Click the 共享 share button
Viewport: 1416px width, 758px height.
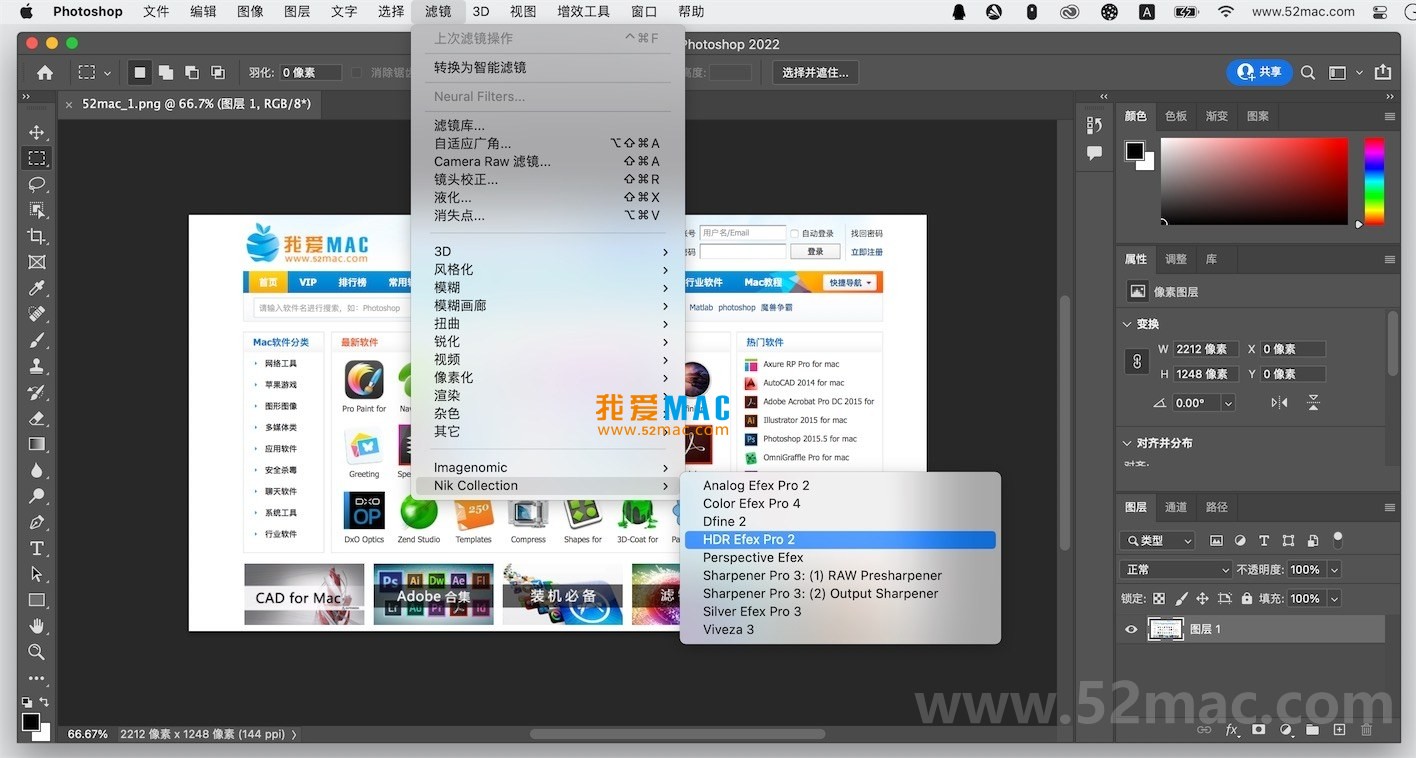pos(1259,72)
